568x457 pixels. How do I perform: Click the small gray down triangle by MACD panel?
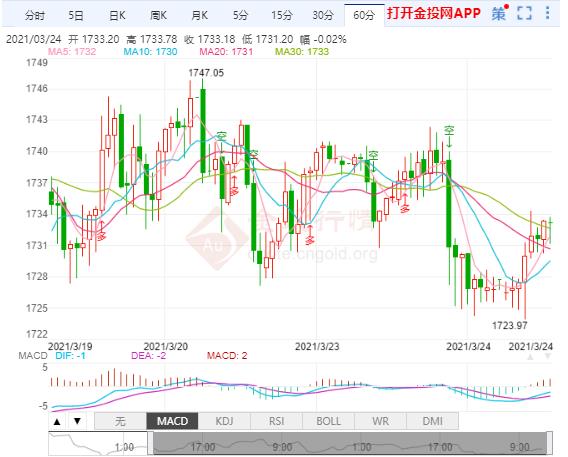548,357
